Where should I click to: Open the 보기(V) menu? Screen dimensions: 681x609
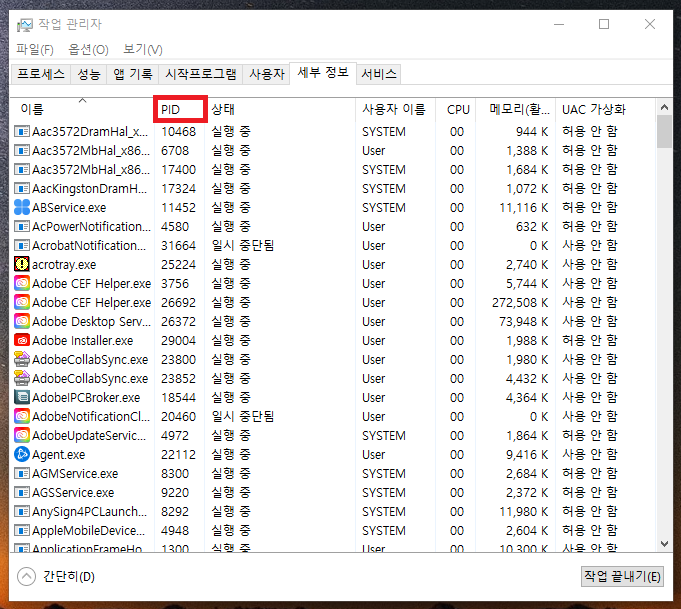(143, 50)
